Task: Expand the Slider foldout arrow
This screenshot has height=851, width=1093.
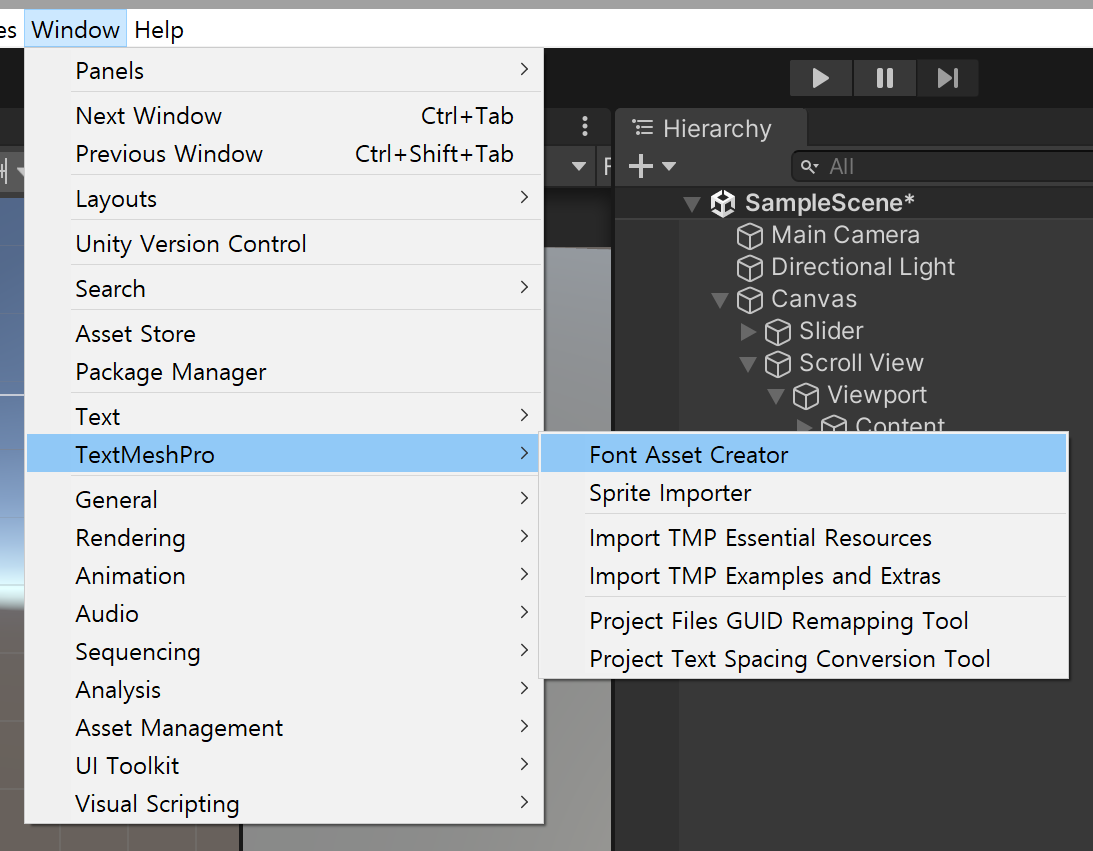Action: pos(748,331)
